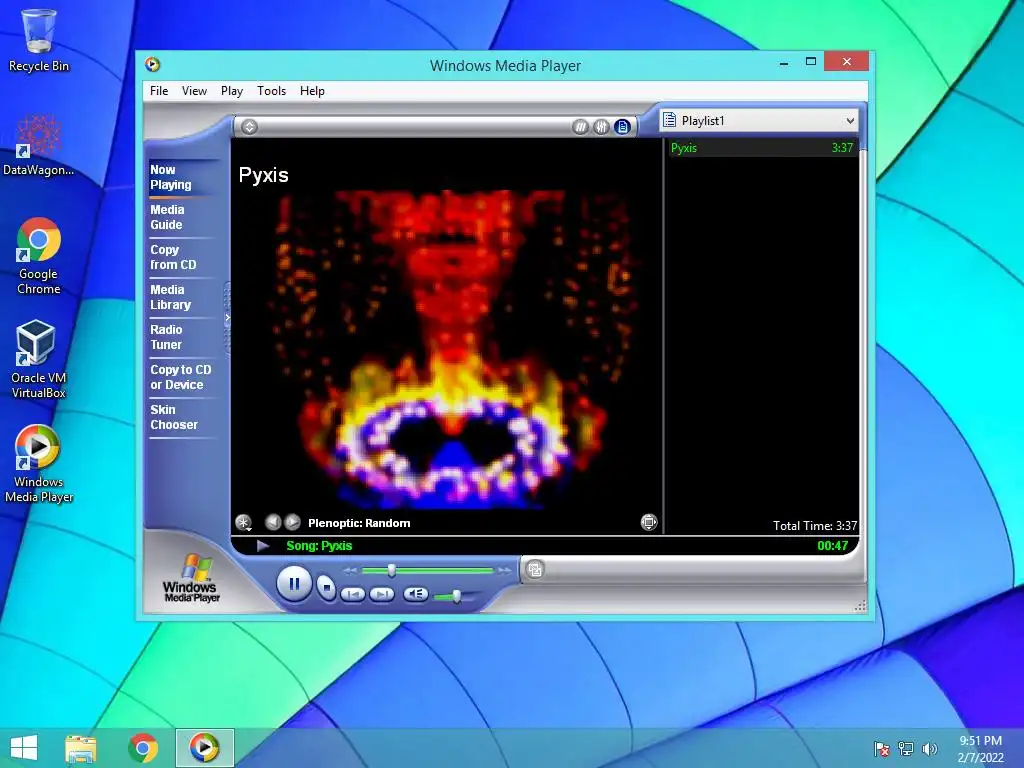Switch to skin mode
Screen dimensions: 1024x768
[x=535, y=569]
